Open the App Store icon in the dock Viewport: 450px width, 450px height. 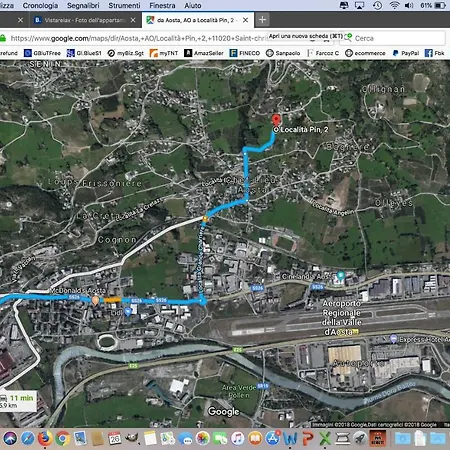[x=273, y=438]
